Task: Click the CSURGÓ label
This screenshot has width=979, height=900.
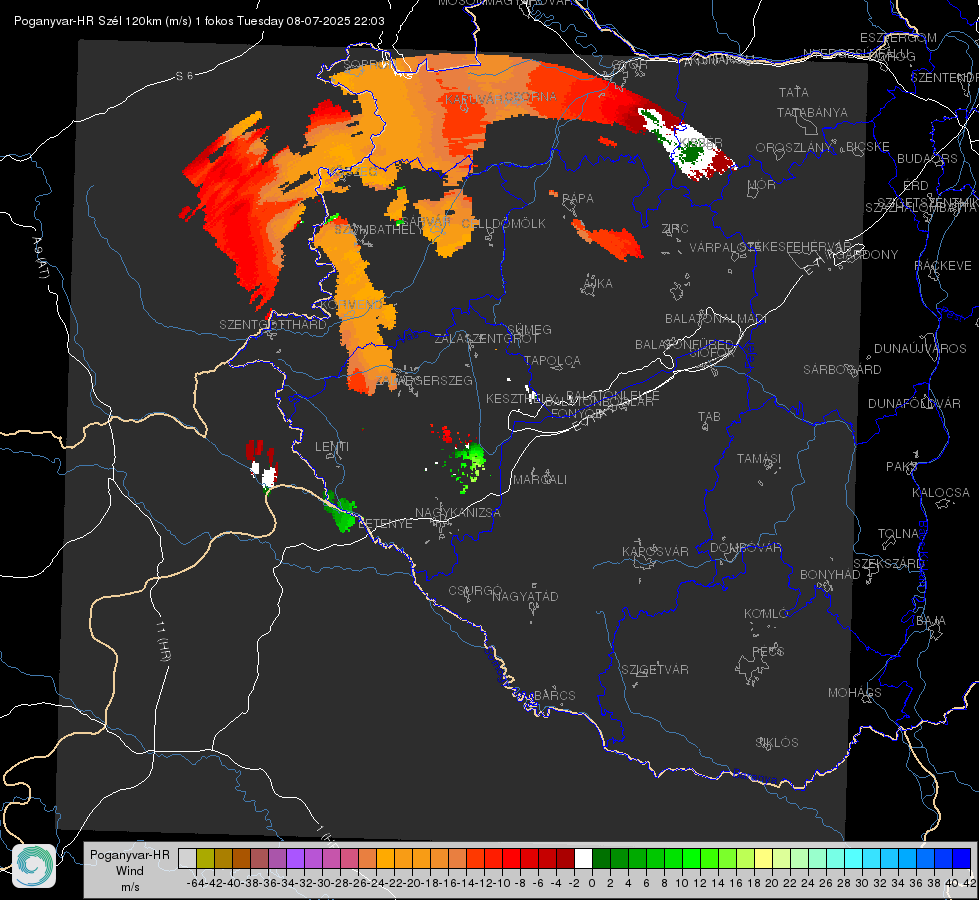Action: tap(475, 590)
